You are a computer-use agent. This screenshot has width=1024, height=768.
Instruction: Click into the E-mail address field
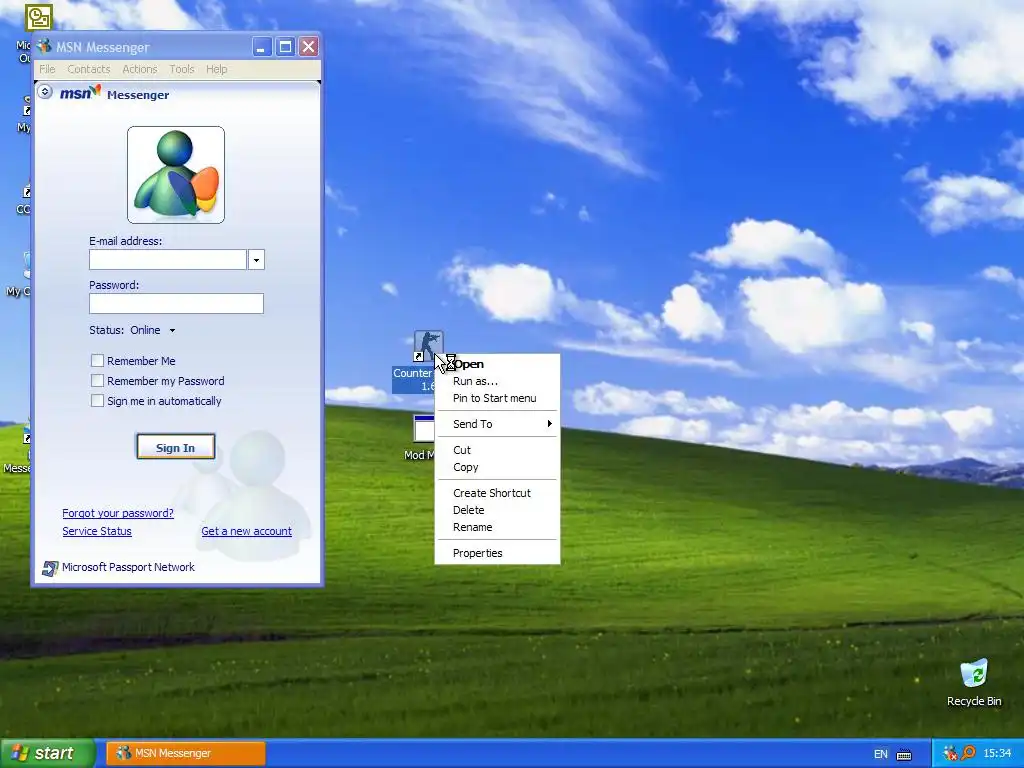click(x=168, y=260)
